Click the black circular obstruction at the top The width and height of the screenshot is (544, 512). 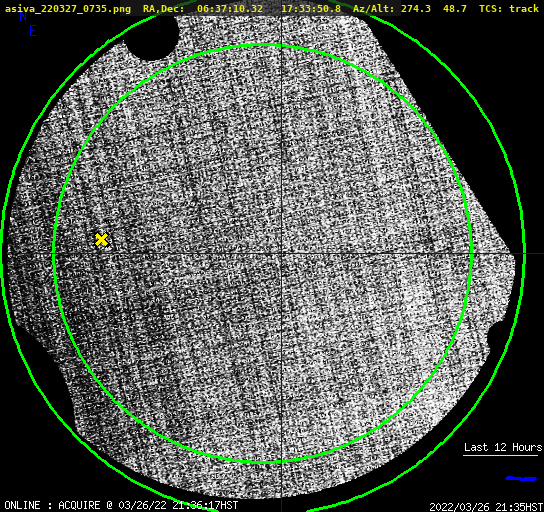(151, 37)
